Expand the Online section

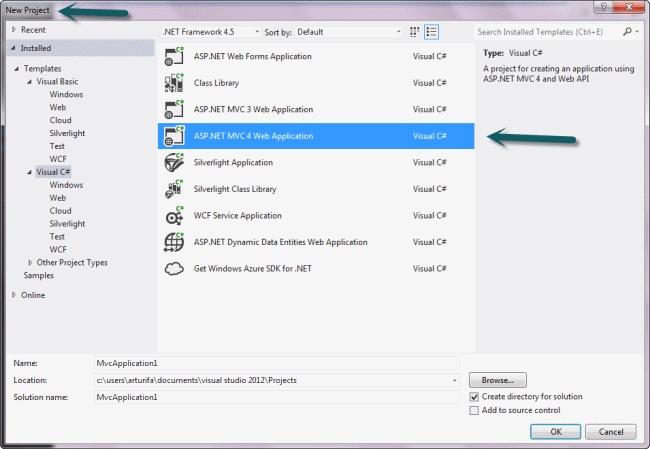coord(14,295)
